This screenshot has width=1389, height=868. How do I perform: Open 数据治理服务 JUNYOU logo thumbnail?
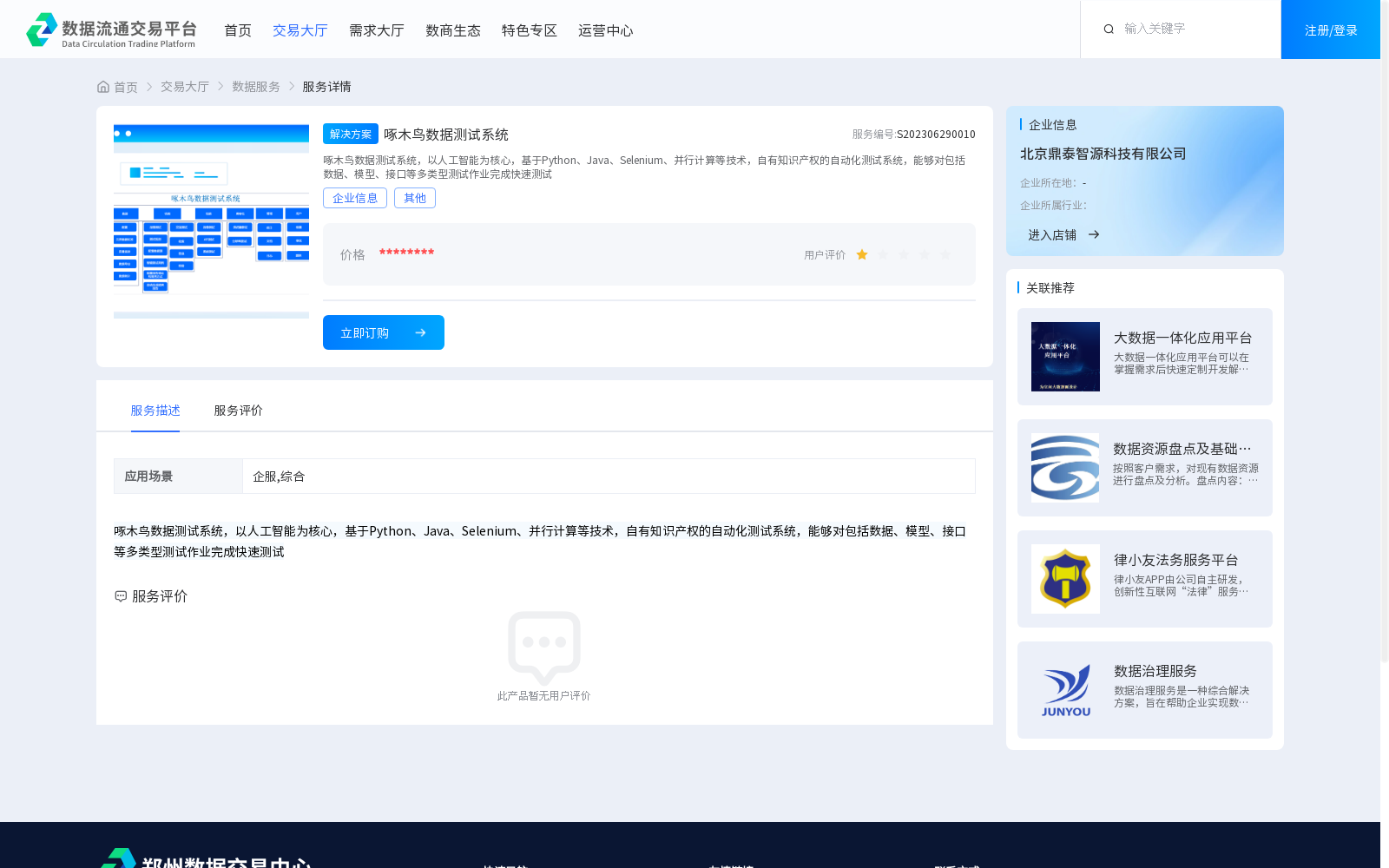(1065, 690)
